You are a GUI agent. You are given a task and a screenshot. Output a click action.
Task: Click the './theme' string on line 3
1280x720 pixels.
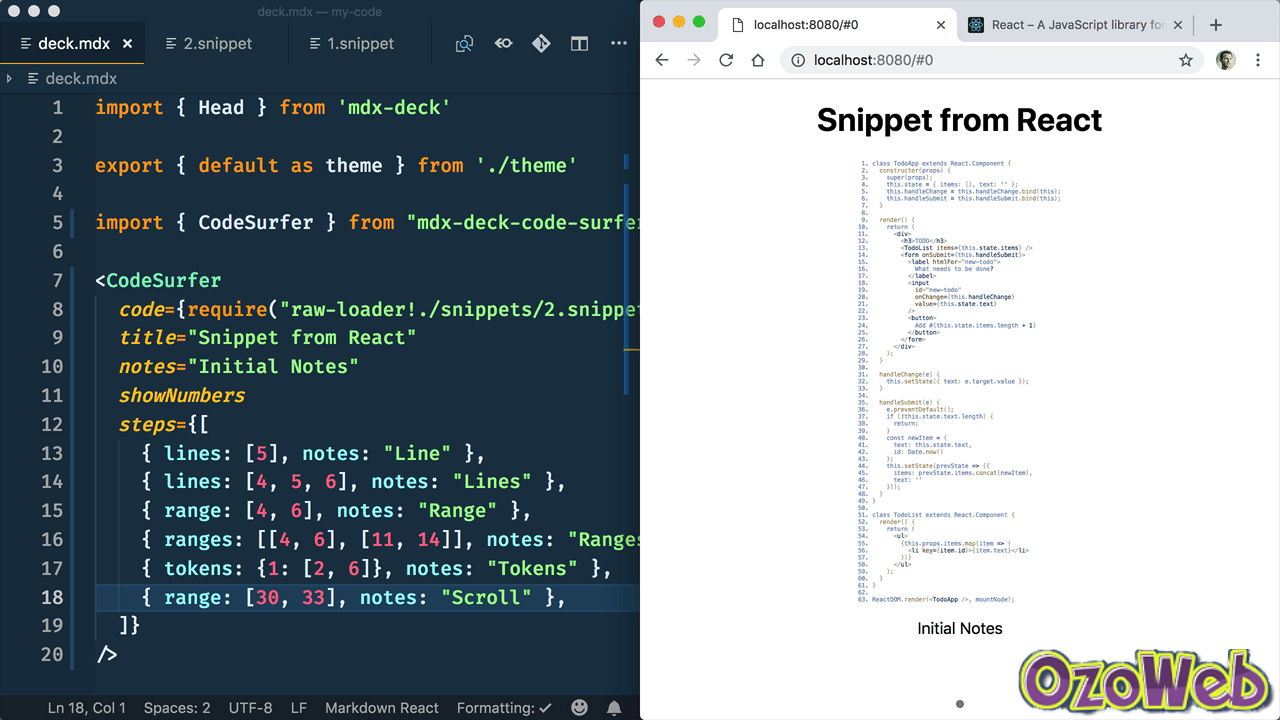tap(526, 165)
